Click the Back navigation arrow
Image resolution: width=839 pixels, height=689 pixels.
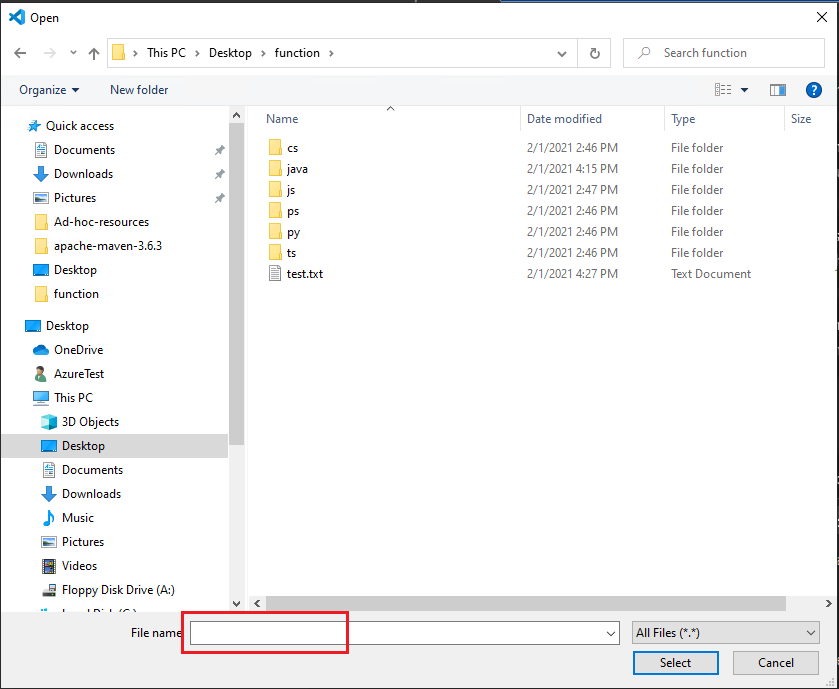pos(20,52)
